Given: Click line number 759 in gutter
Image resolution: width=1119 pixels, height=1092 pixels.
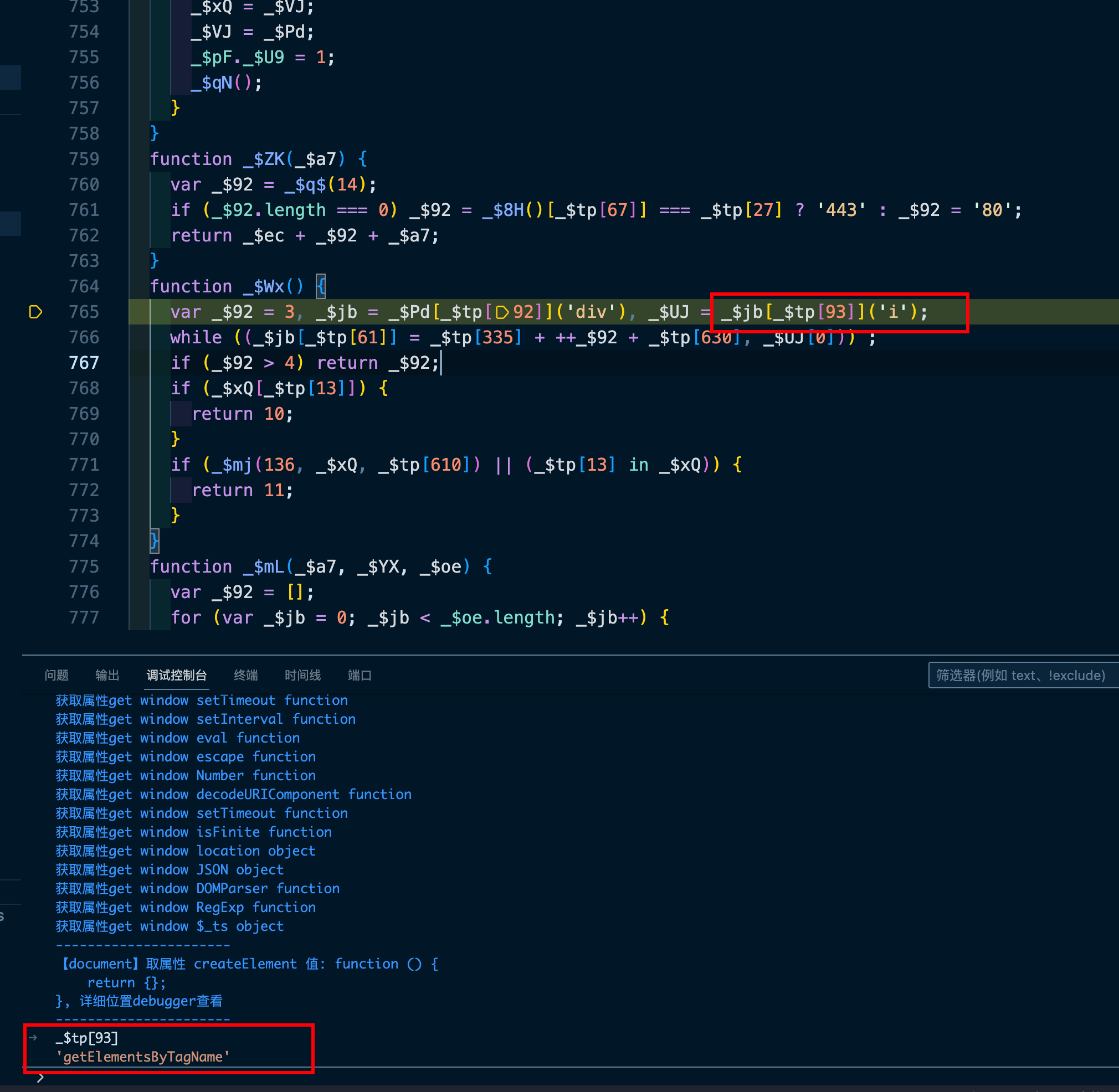Looking at the screenshot, I should (x=84, y=159).
